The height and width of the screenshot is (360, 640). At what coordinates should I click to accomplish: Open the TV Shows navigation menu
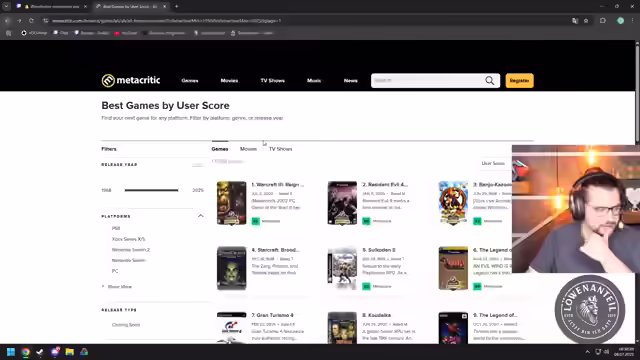pos(273,81)
